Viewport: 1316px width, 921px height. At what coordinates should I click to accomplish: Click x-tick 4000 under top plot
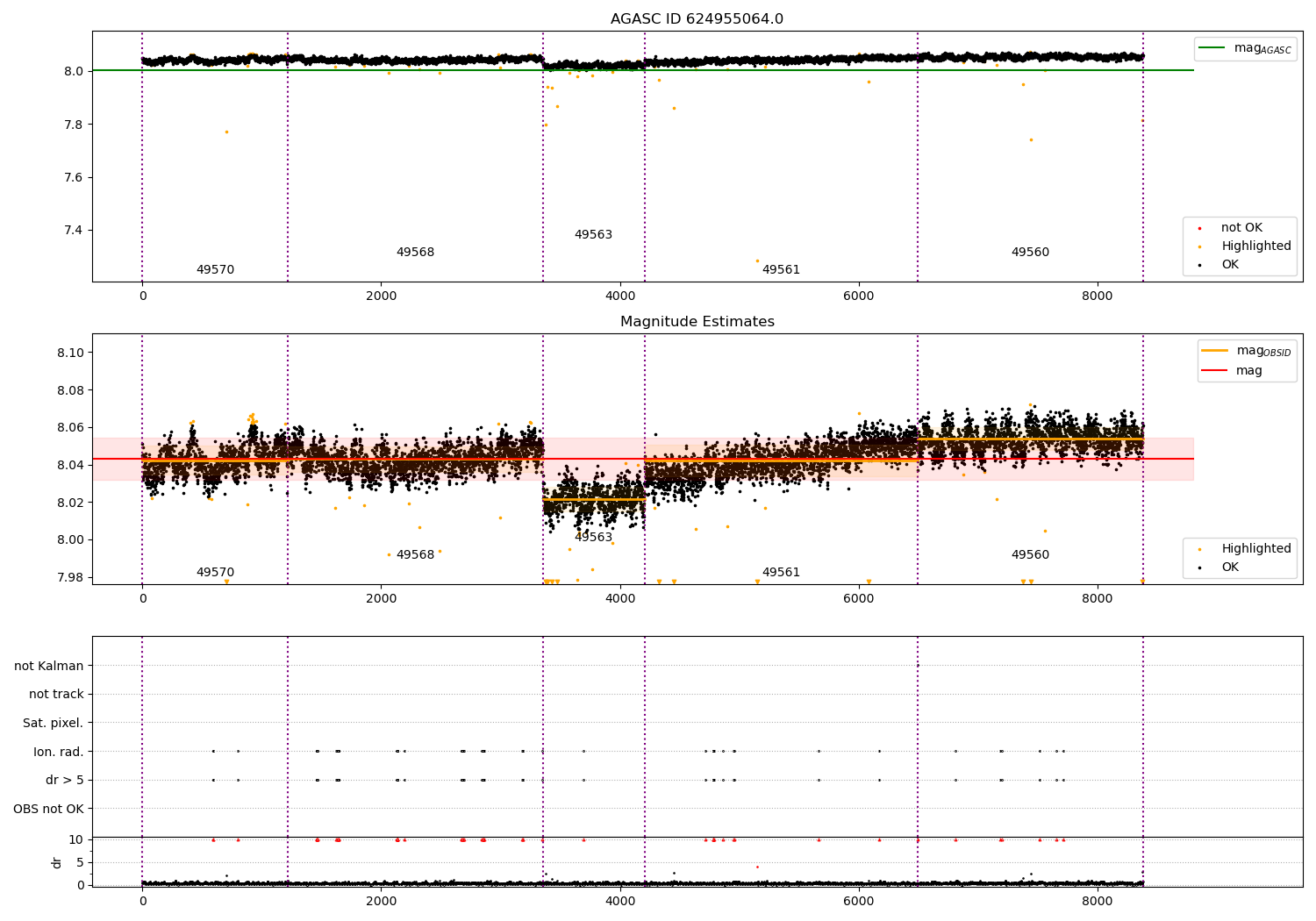[x=620, y=296]
